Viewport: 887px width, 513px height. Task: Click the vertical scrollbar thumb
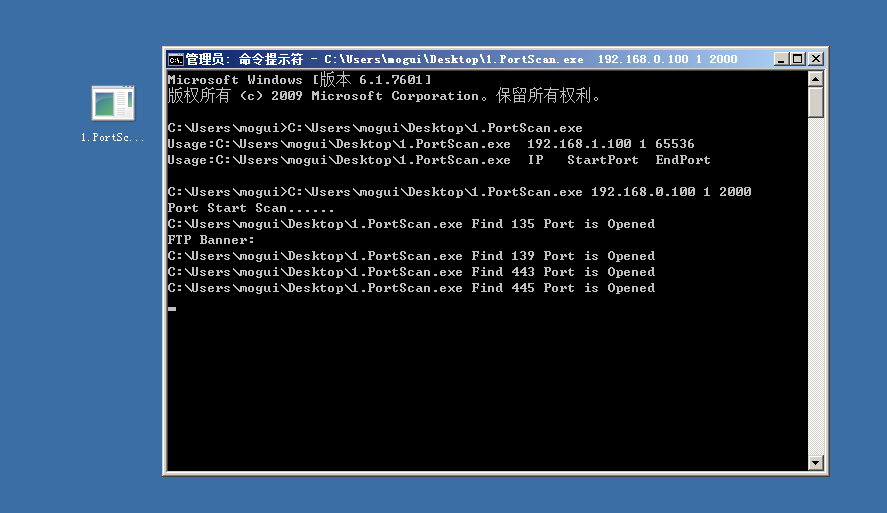point(815,102)
